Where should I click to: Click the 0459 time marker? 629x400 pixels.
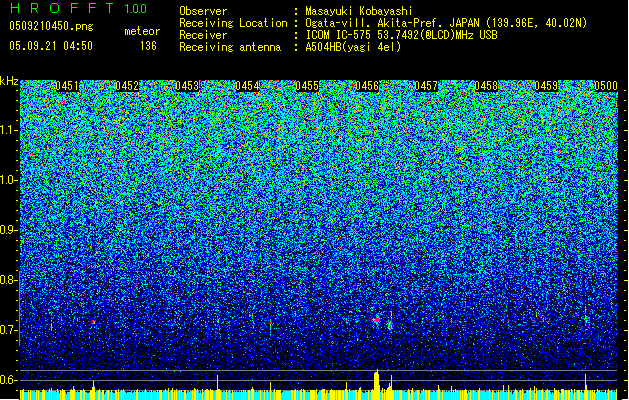click(546, 86)
